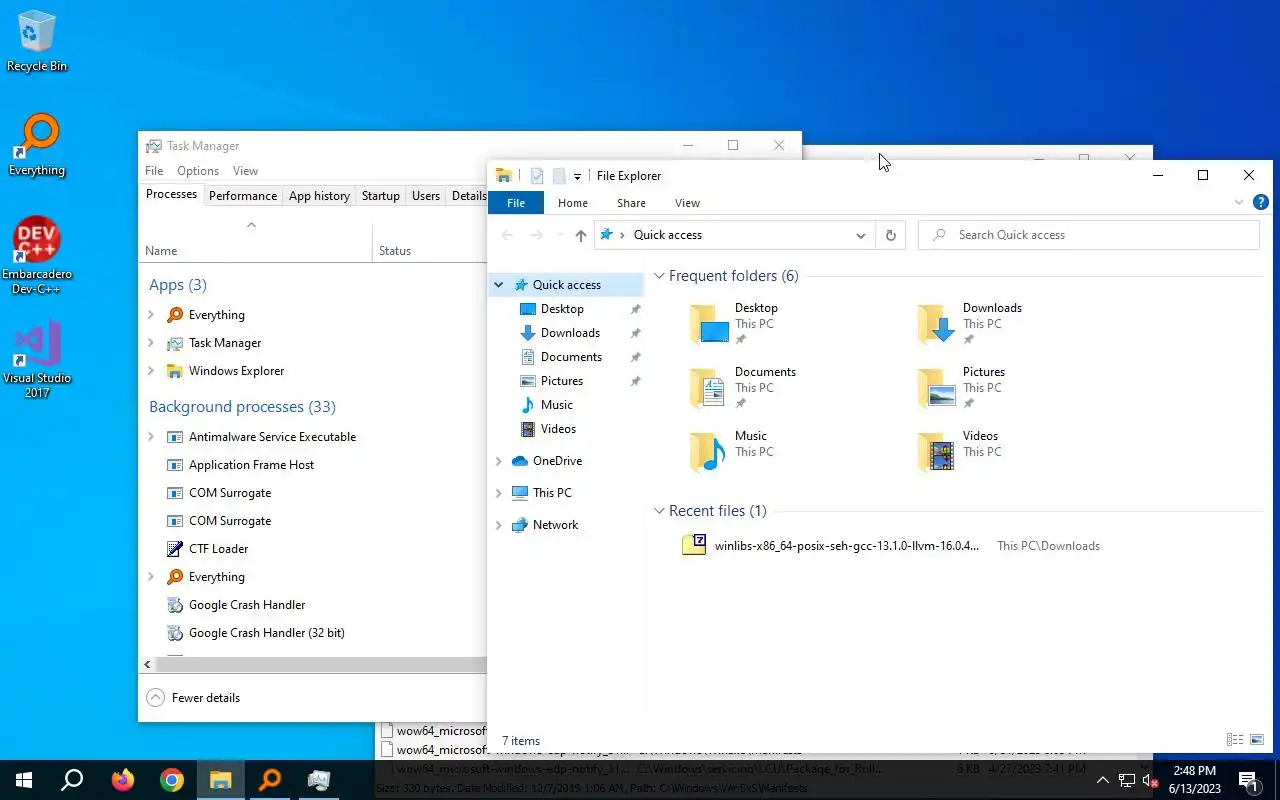1280x800 pixels.
Task: Click the Search Quick access field
Action: [x=1088, y=235]
